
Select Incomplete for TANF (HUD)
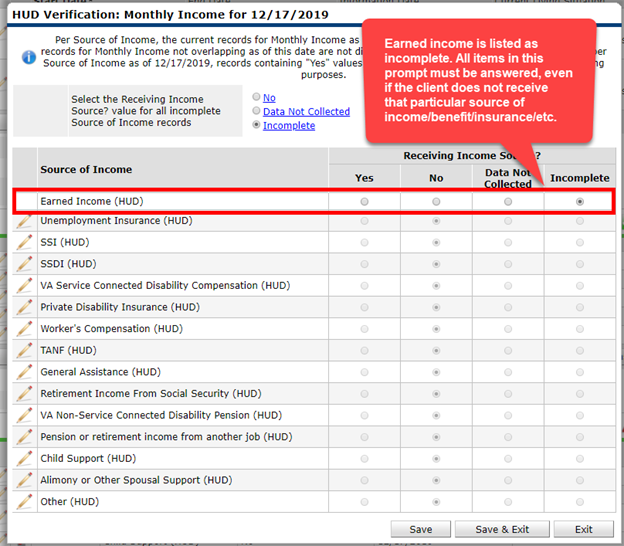(580, 351)
